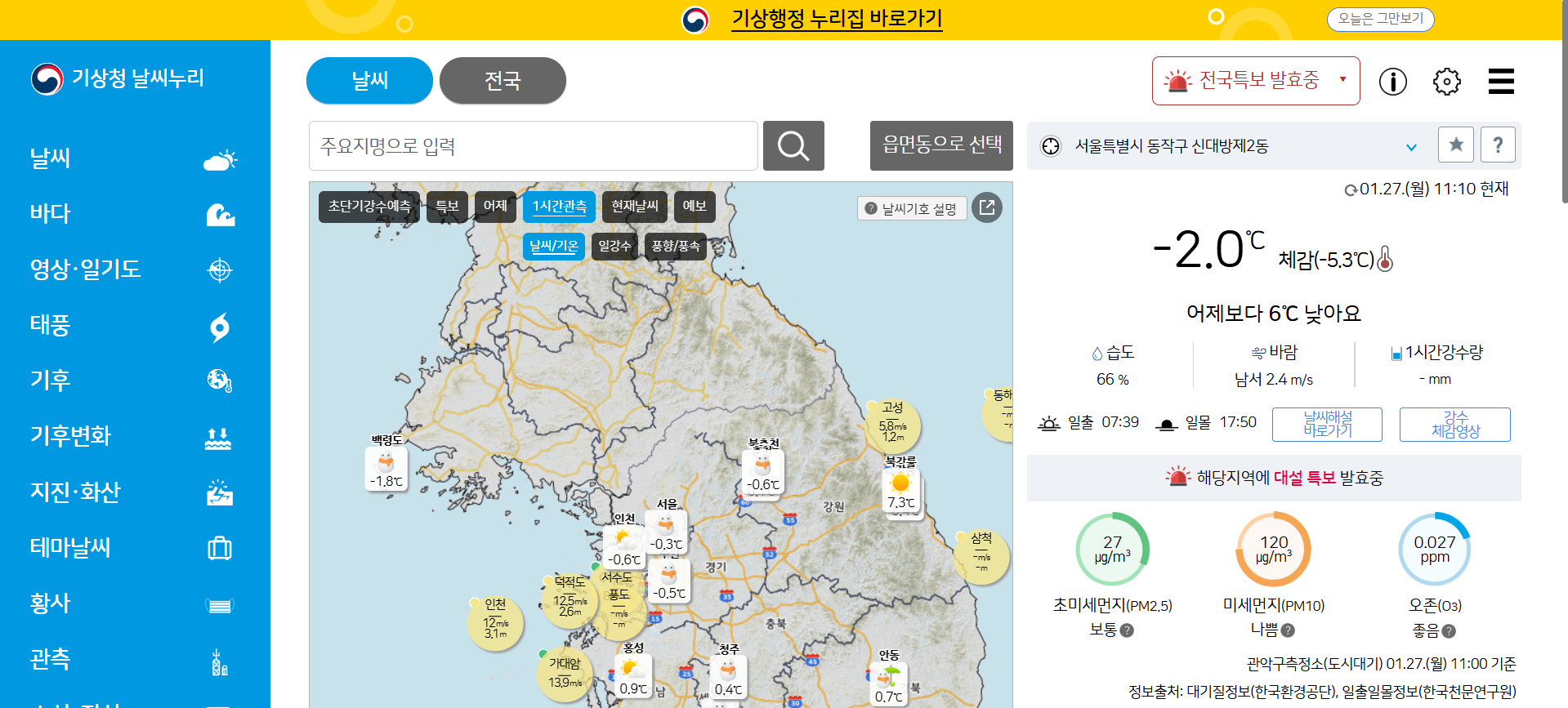
Task: Click the globe thermometer icon beside 기후
Action: tap(220, 381)
